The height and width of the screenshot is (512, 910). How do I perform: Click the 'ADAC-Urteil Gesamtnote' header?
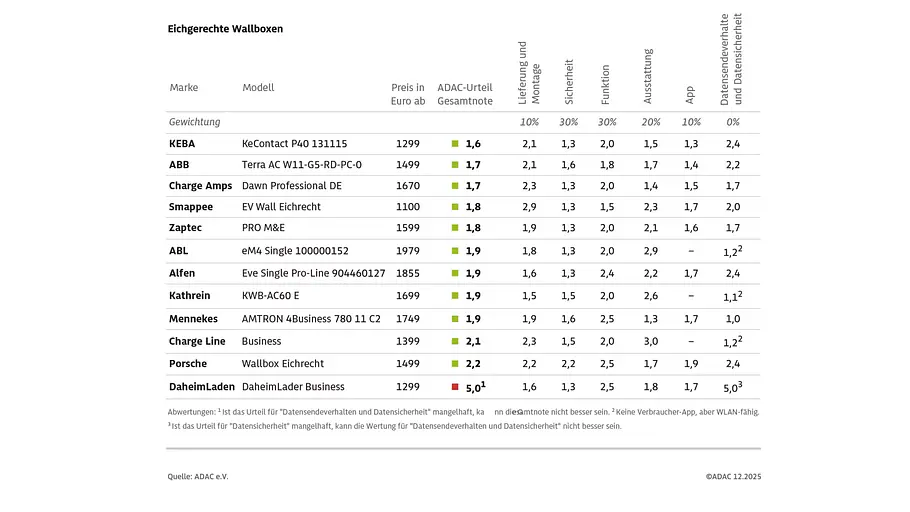pyautogui.click(x=465, y=94)
